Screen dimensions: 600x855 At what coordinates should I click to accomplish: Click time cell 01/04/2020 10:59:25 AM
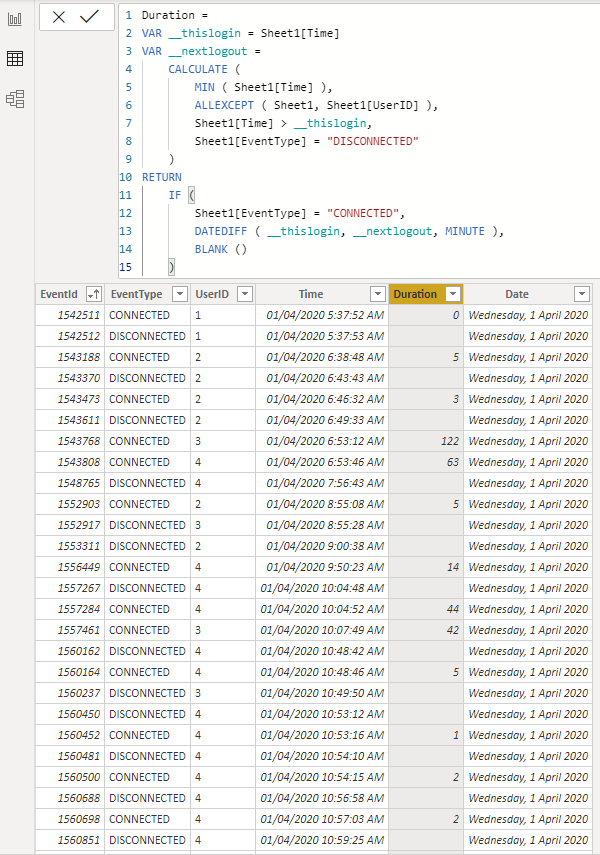click(322, 840)
